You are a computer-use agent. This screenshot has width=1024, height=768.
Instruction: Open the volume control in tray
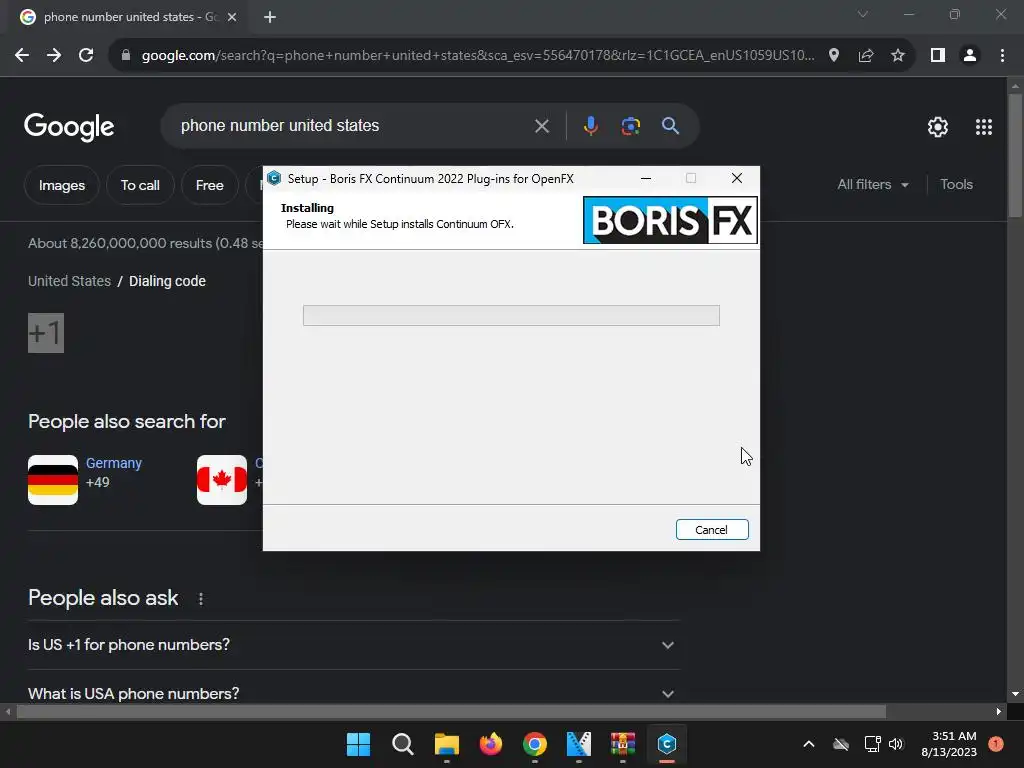[896, 744]
